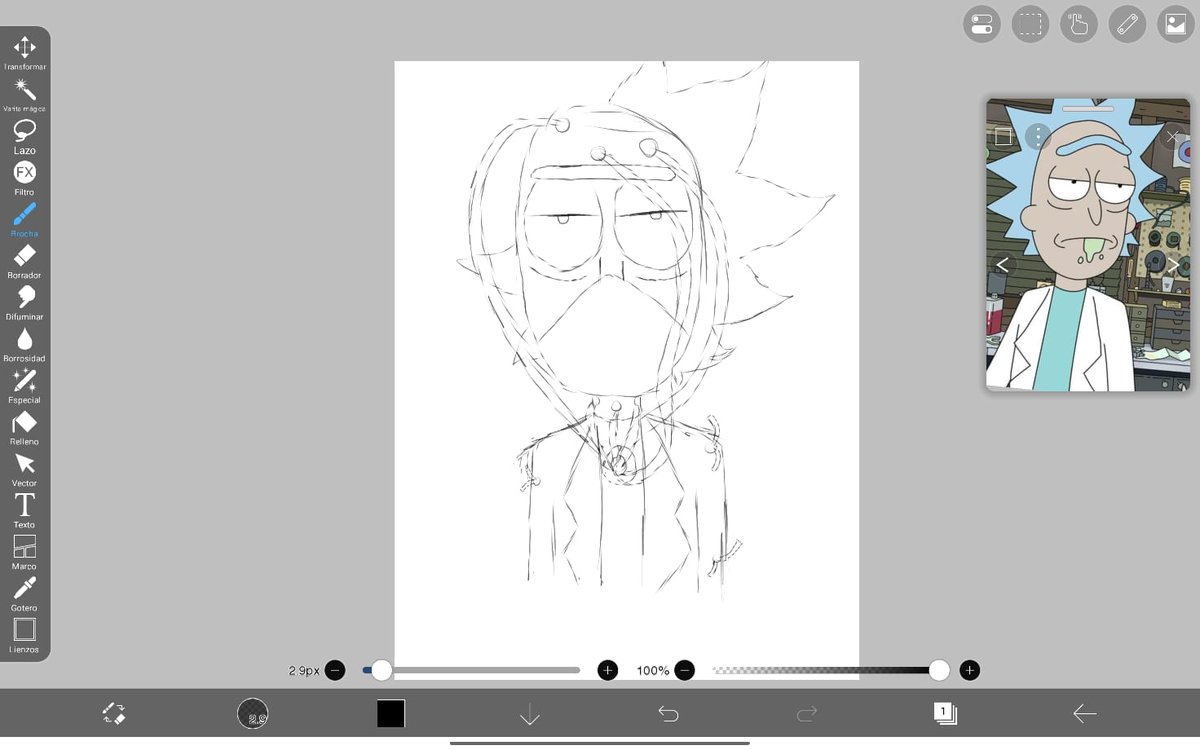Select the Transformar tool
Viewport: 1200px width, 750px height.
click(x=25, y=53)
